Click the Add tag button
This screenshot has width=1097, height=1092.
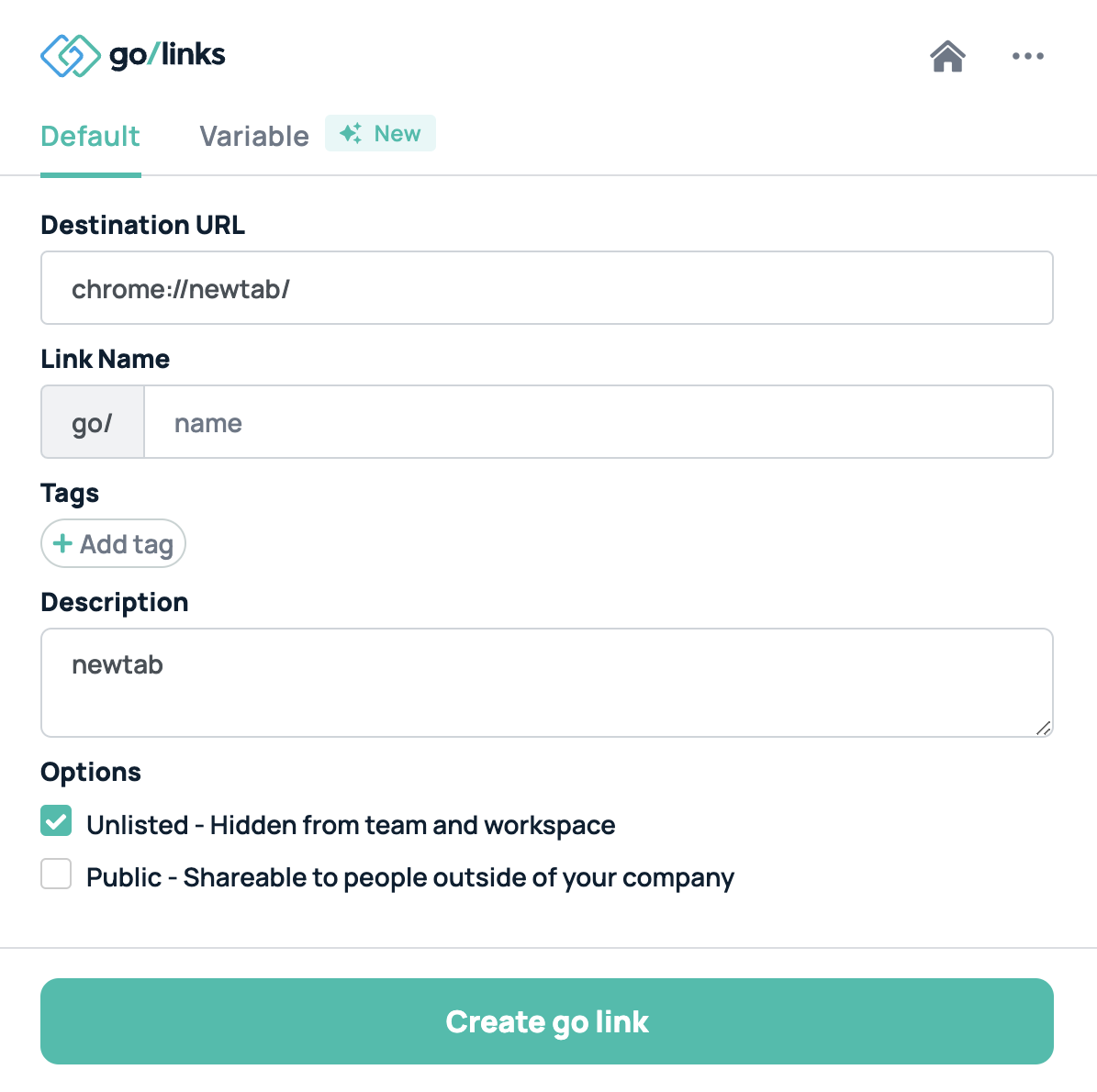tap(113, 543)
